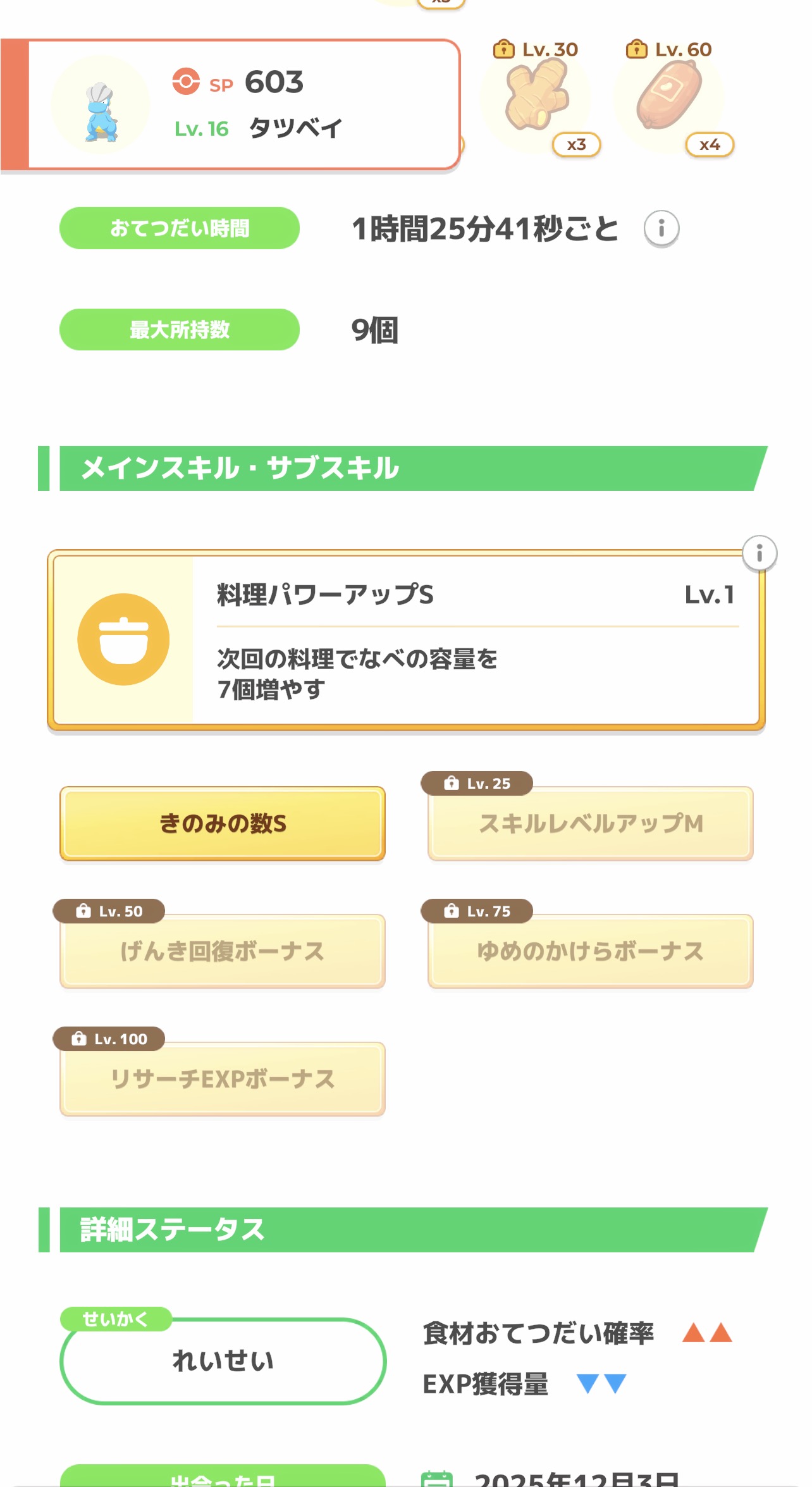The image size is (812, 1487).
Task: Tap the れいせい nature button
Action: point(223,1361)
